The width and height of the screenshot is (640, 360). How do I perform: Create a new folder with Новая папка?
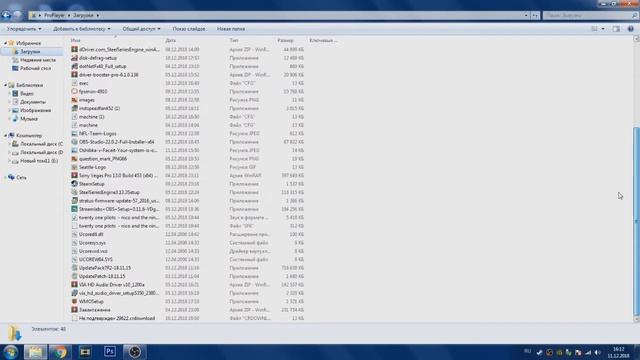coord(231,29)
